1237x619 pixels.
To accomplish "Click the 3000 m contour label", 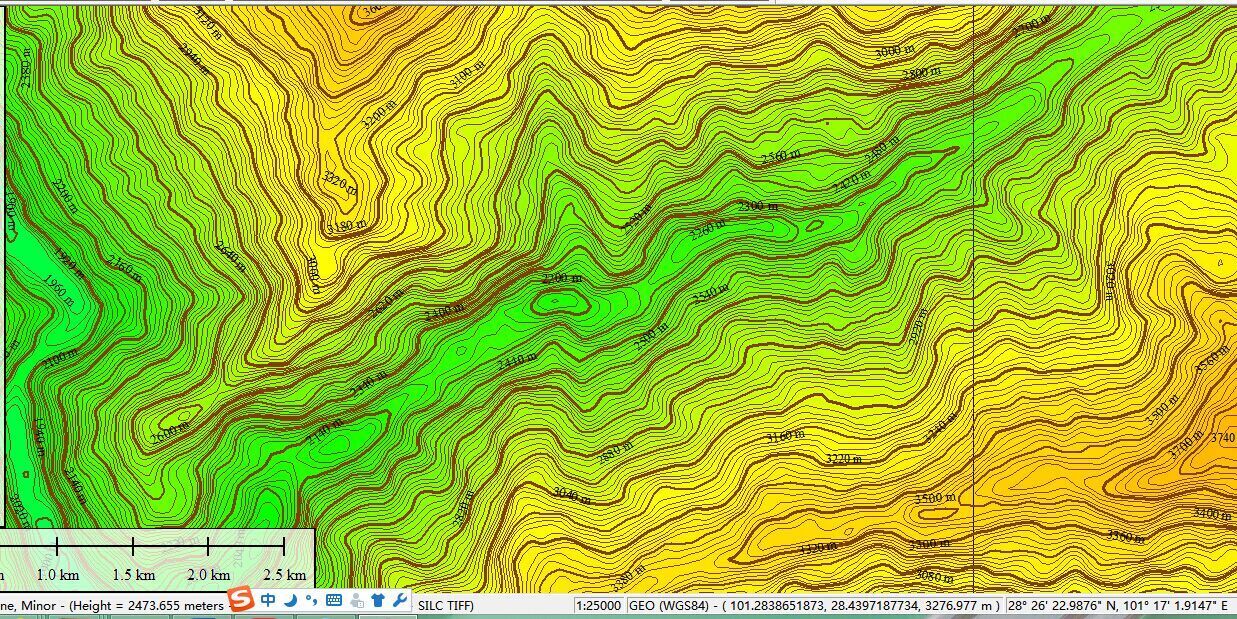I will [x=894, y=52].
